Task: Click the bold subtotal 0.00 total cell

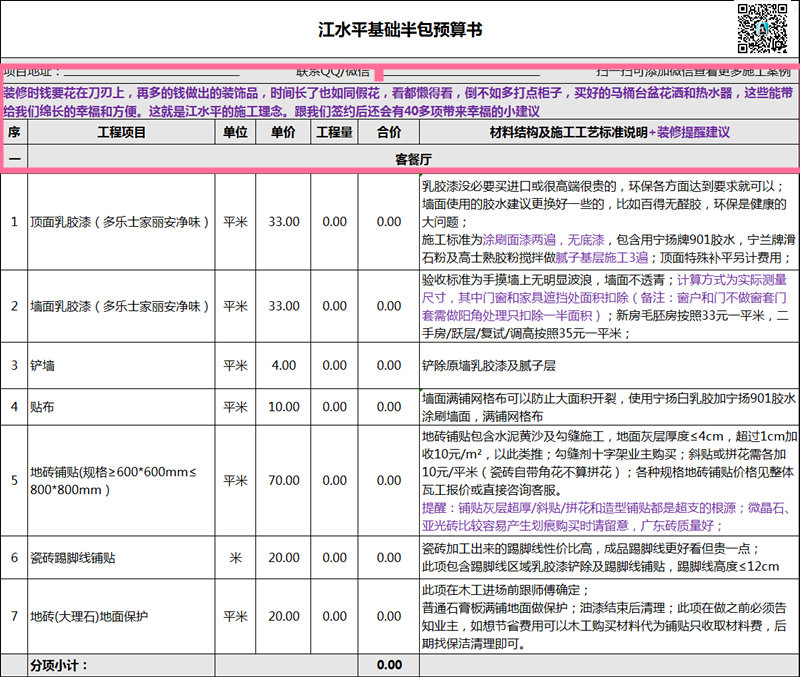Action: click(389, 665)
